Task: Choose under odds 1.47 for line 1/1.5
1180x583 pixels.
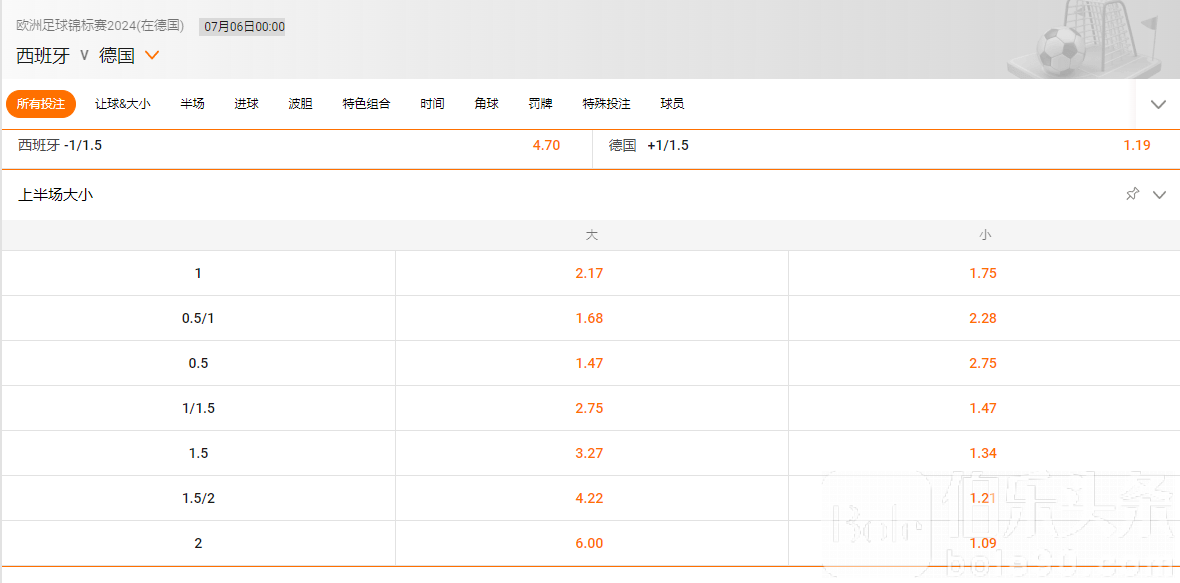Action: point(984,408)
